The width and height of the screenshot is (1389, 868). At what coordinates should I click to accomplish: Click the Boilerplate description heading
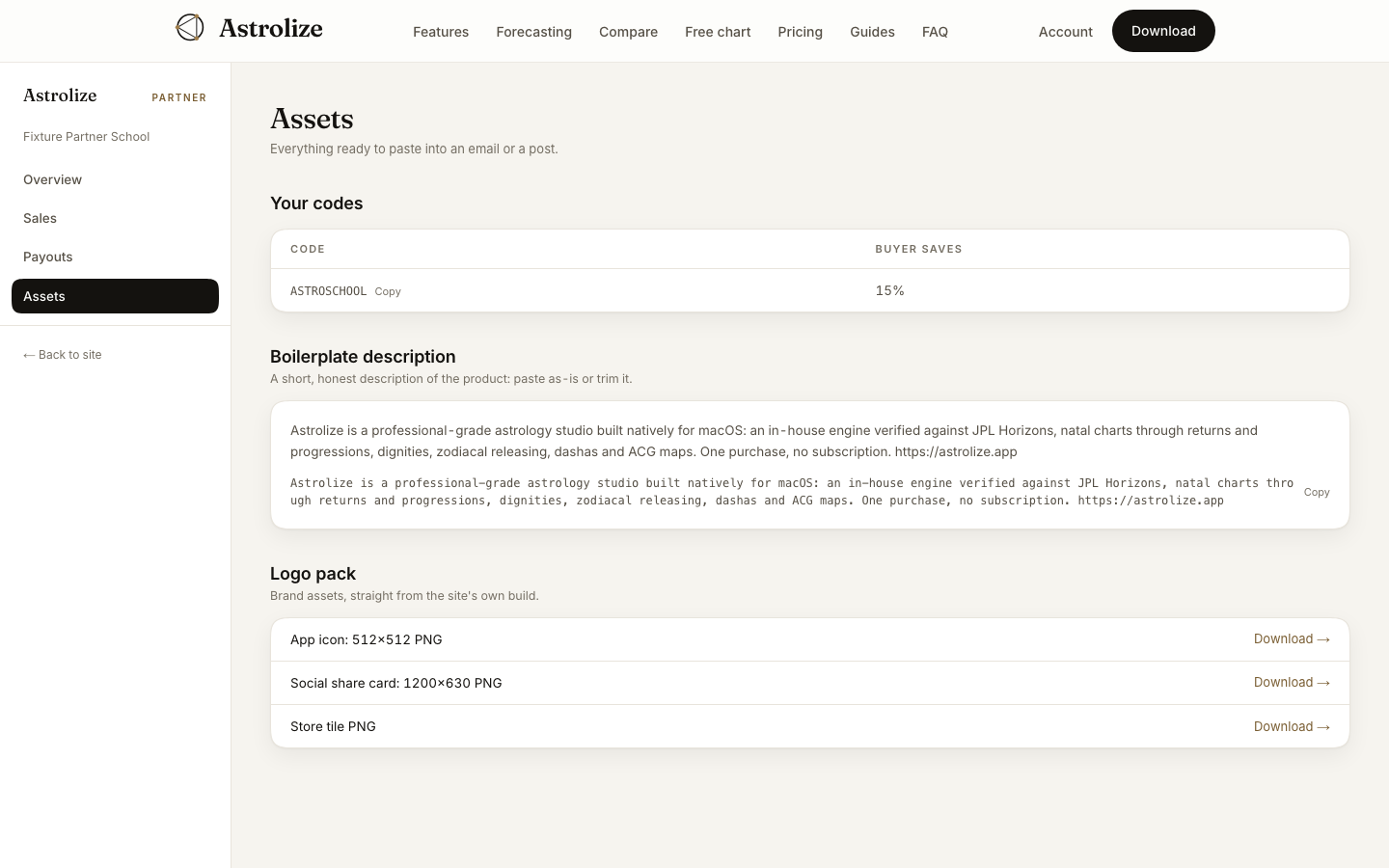[363, 357]
